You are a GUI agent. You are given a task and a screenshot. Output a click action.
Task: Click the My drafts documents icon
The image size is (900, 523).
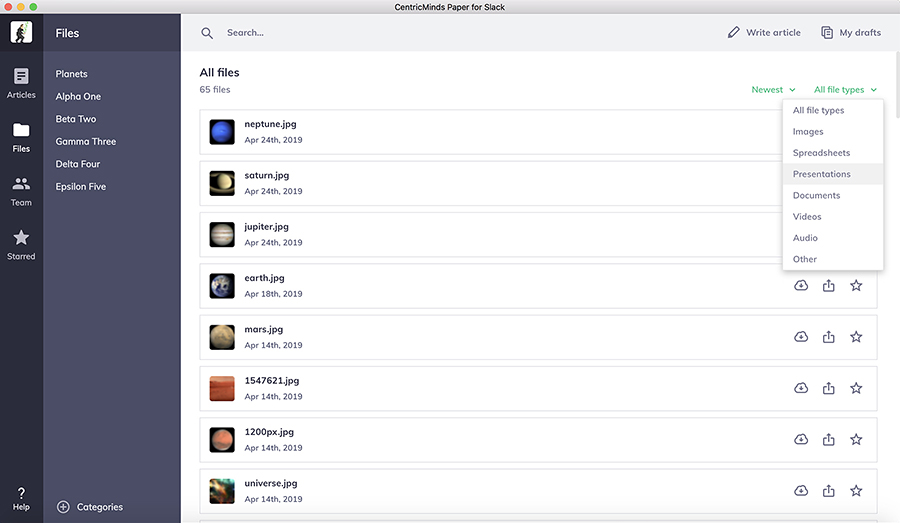pyautogui.click(x=827, y=32)
